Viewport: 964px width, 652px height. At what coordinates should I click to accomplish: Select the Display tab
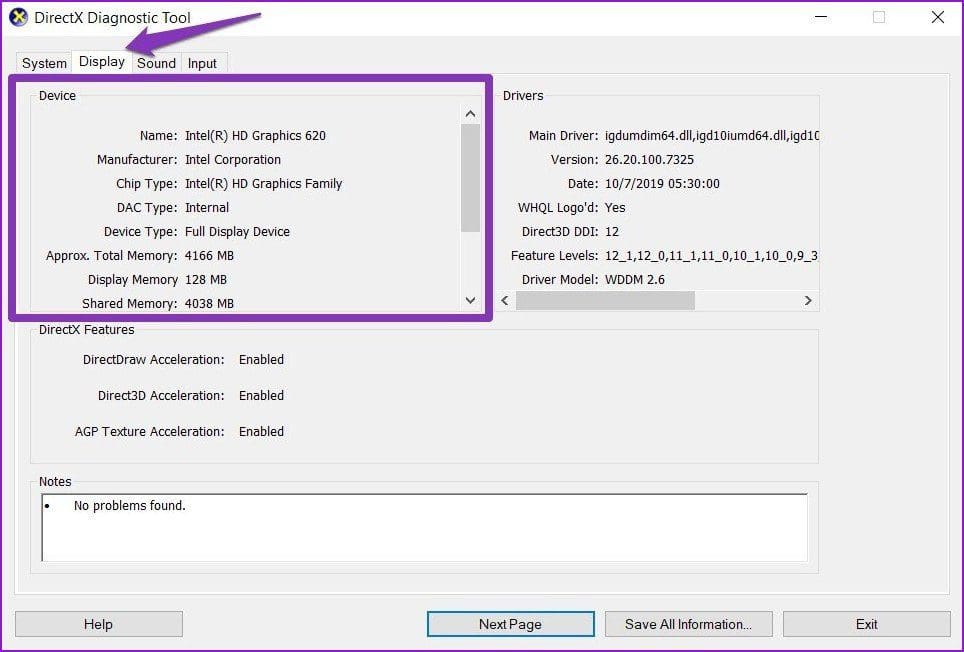click(102, 61)
